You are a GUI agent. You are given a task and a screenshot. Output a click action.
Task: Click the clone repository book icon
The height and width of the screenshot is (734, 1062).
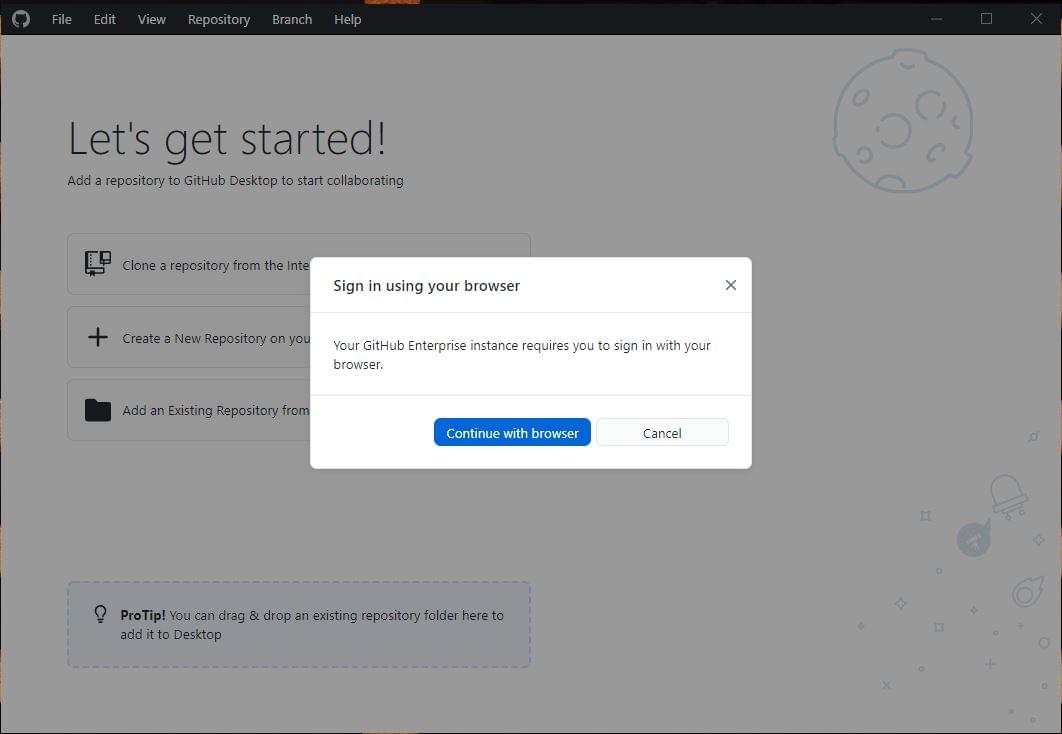click(98, 263)
